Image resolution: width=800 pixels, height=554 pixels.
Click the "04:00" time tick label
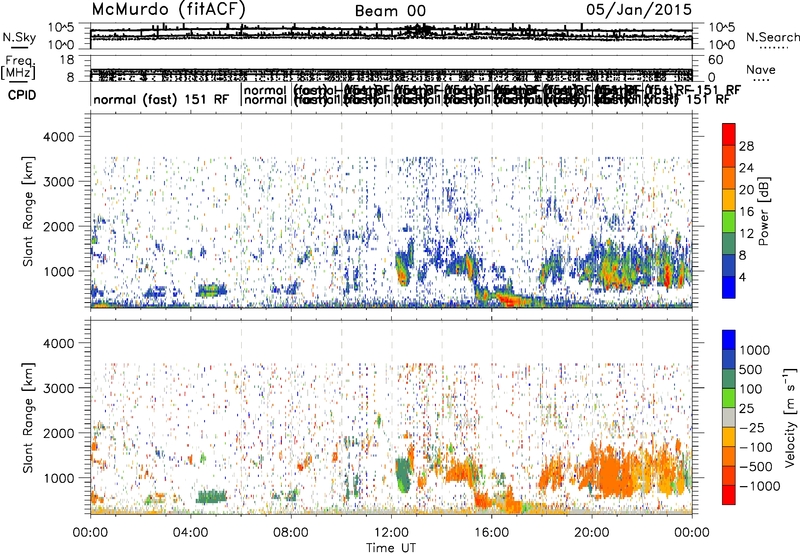click(x=190, y=533)
